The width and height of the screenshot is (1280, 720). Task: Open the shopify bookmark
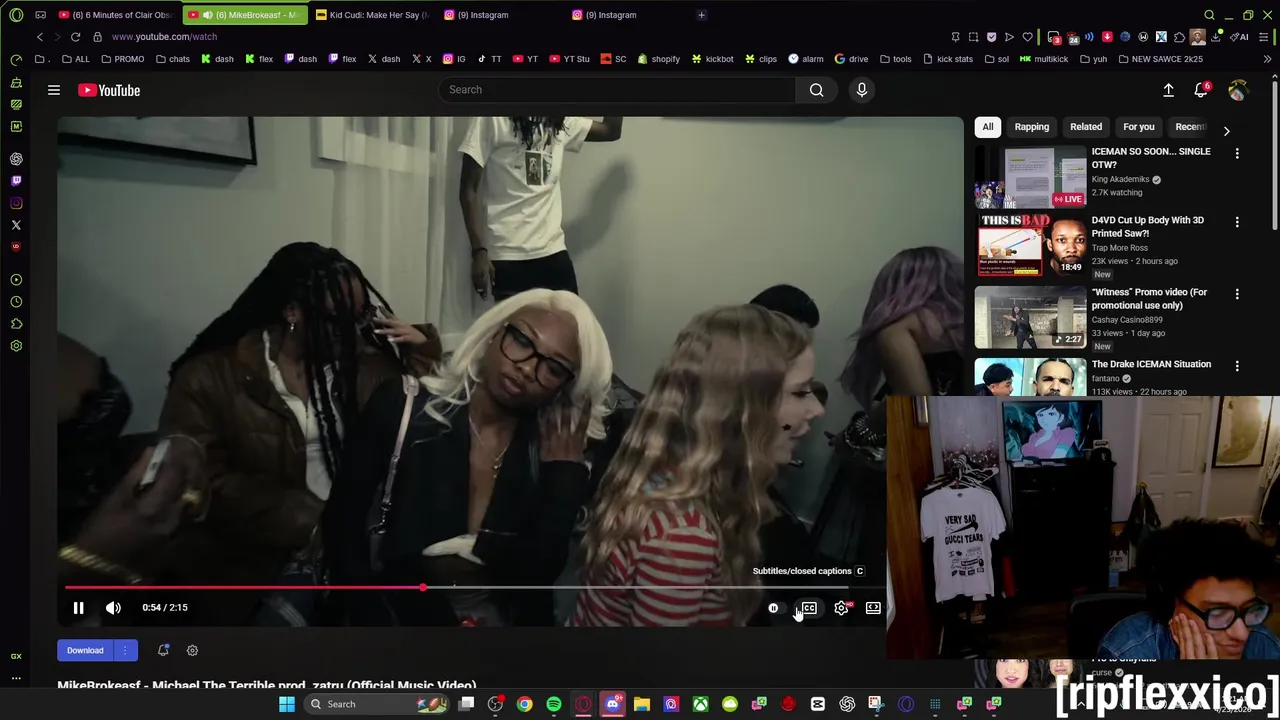coord(658,59)
